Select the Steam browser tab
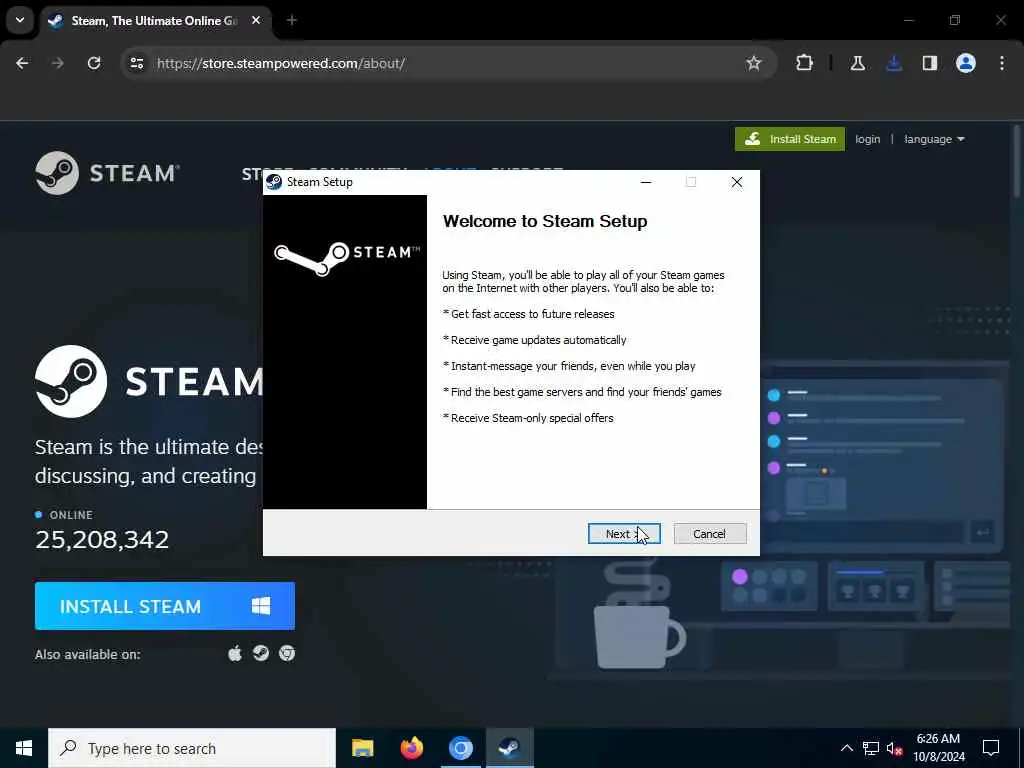The image size is (1024, 768). click(x=157, y=21)
